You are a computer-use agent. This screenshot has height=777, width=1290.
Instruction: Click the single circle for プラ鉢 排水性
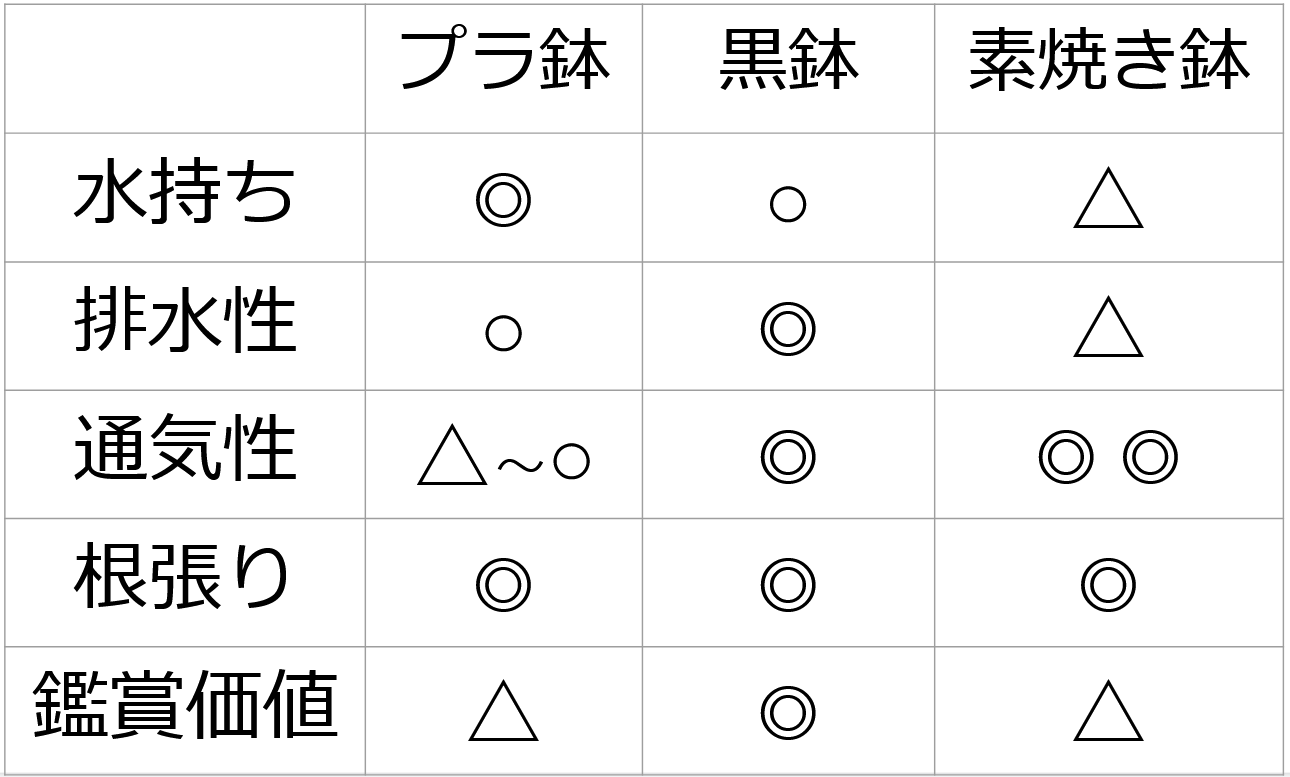tap(503, 332)
